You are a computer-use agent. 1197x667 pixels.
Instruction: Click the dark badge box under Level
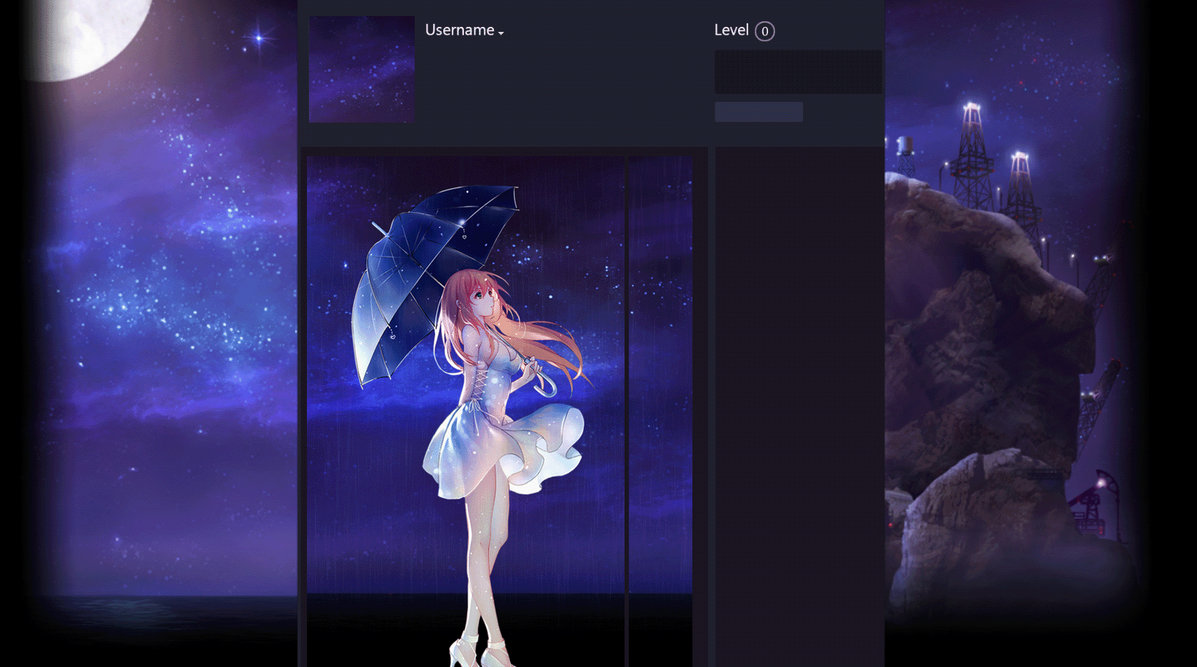798,72
